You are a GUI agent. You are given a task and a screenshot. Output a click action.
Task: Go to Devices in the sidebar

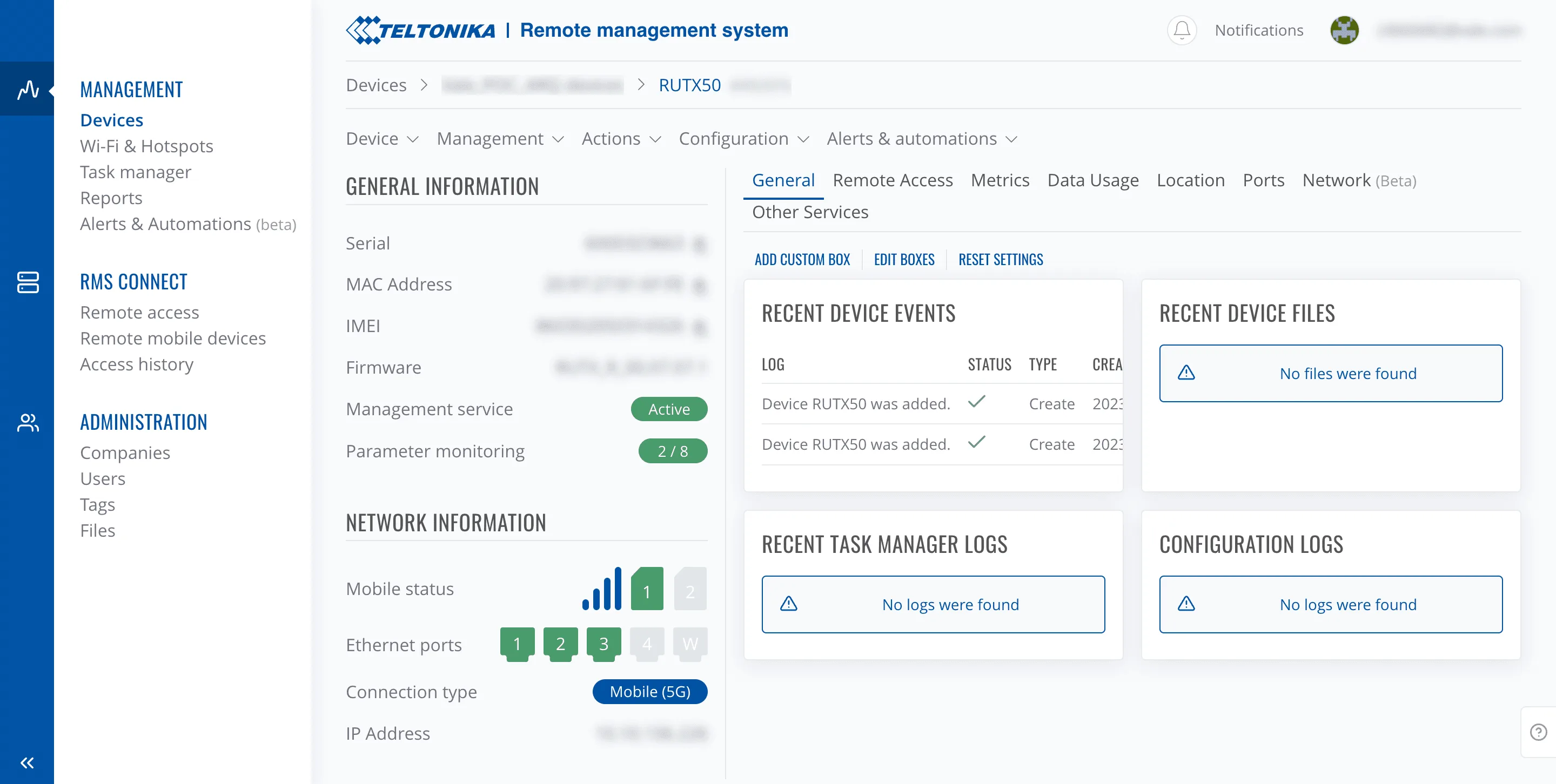[112, 120]
